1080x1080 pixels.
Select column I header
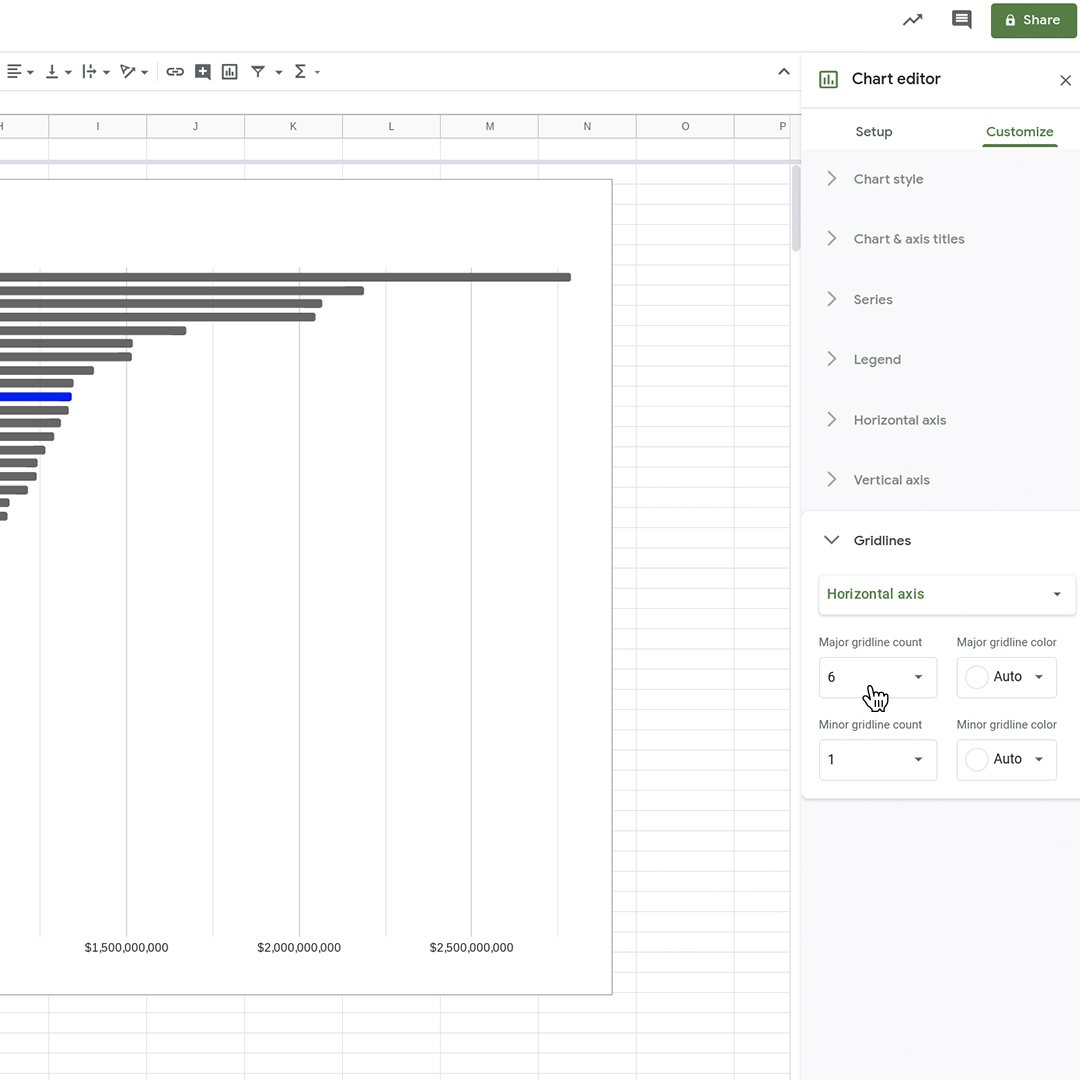98,127
